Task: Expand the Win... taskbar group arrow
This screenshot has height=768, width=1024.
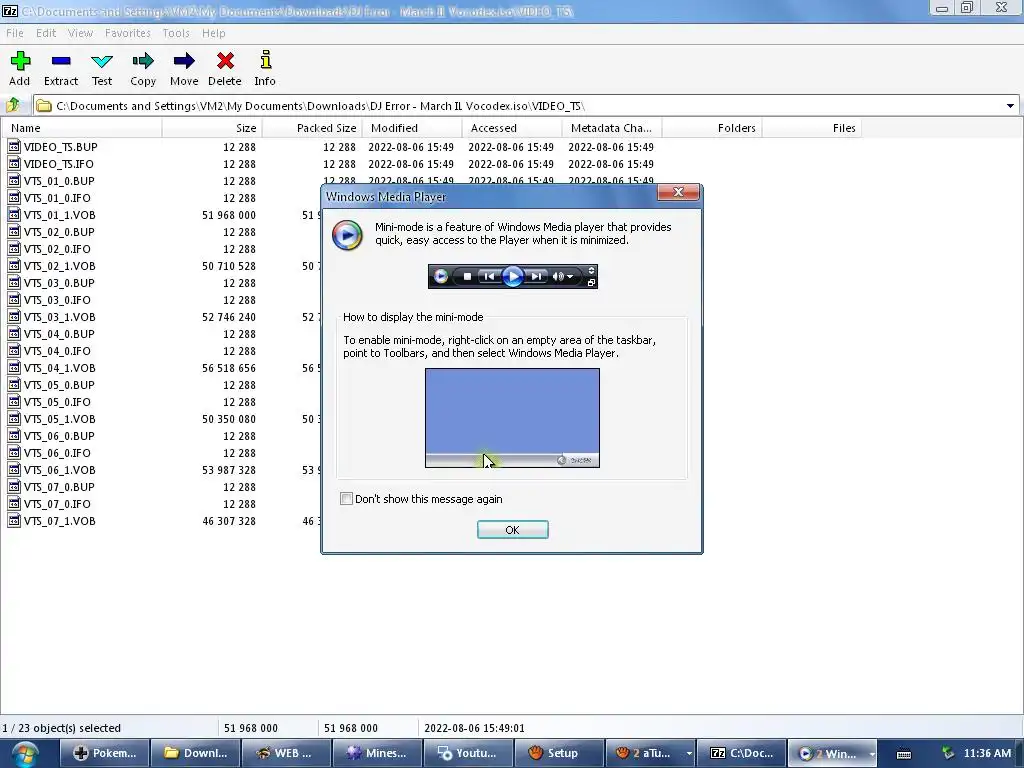Action: [871, 754]
